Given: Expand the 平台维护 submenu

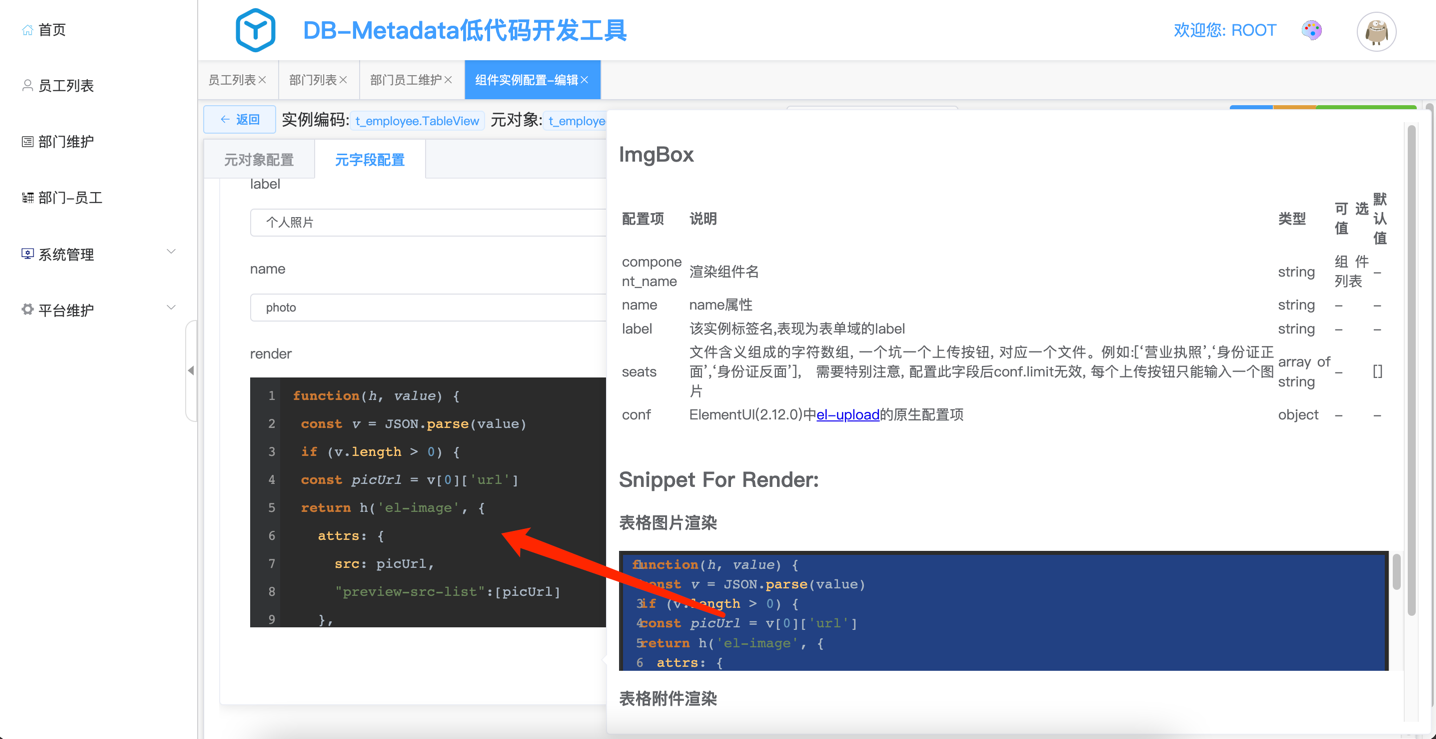Looking at the screenshot, I should pos(171,309).
